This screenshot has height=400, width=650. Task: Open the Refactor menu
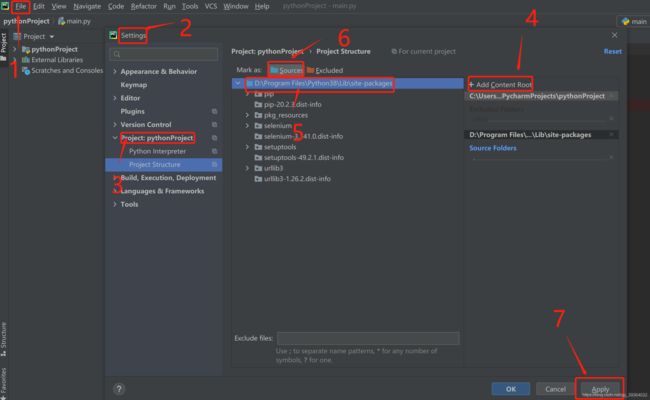143,6
